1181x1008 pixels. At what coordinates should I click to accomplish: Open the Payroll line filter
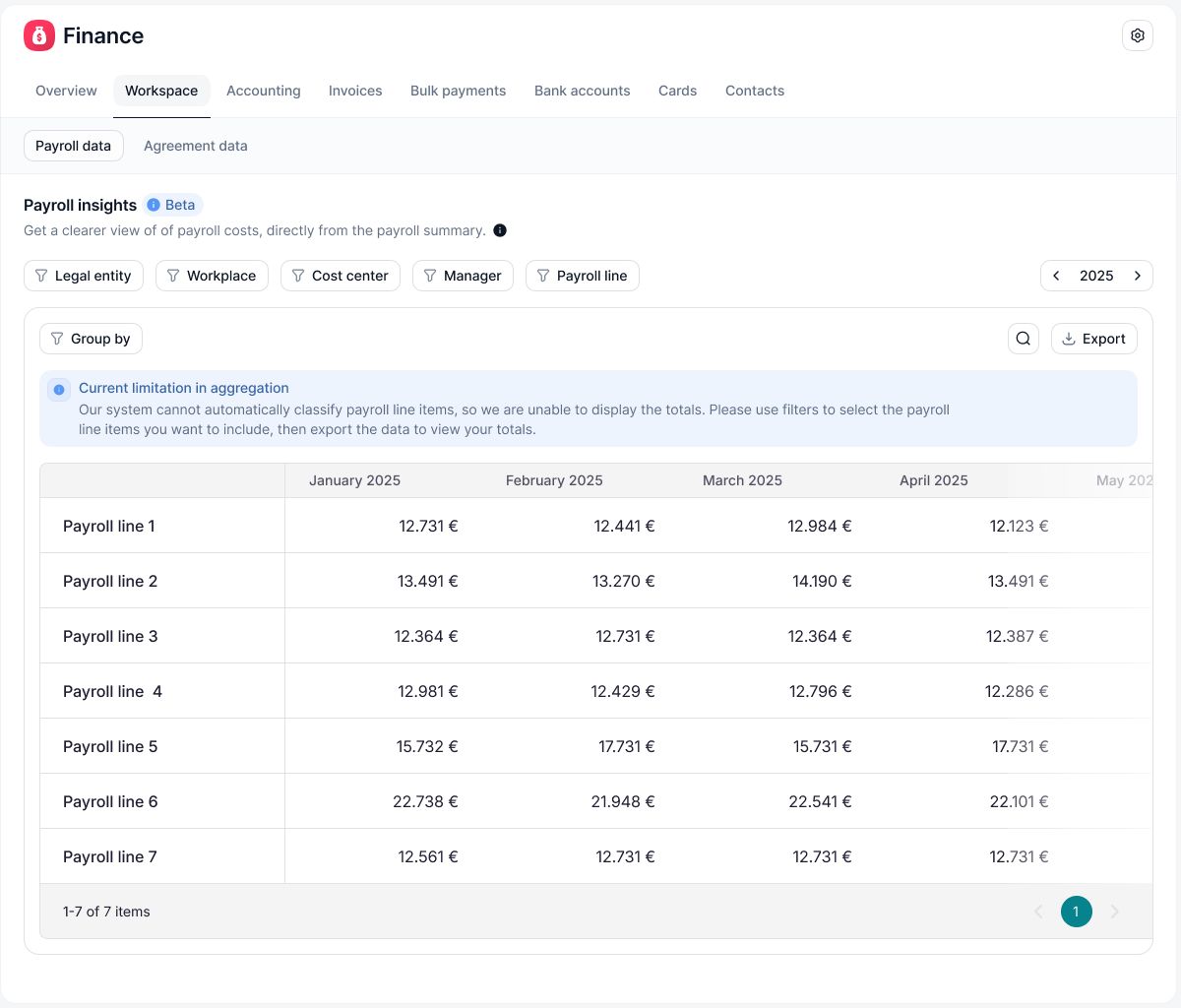583,276
